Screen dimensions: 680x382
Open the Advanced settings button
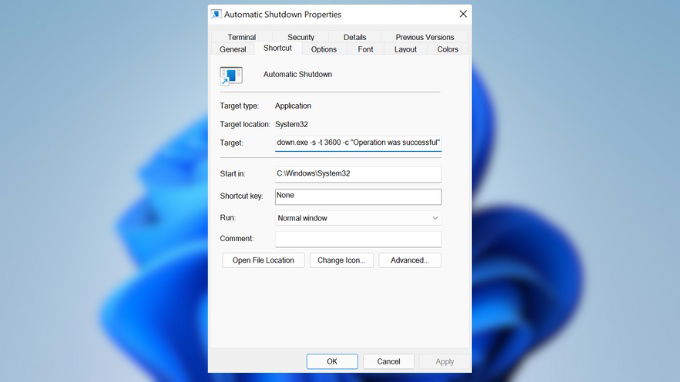point(410,260)
